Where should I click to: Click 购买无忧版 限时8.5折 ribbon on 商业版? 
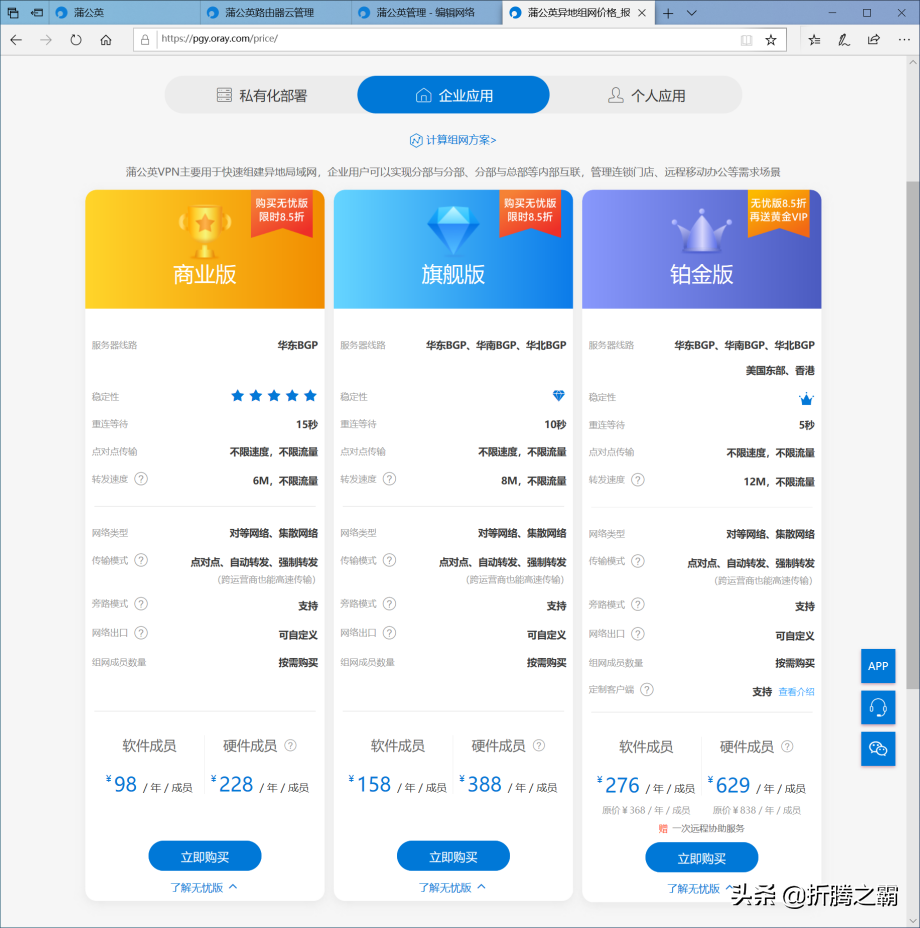point(282,213)
